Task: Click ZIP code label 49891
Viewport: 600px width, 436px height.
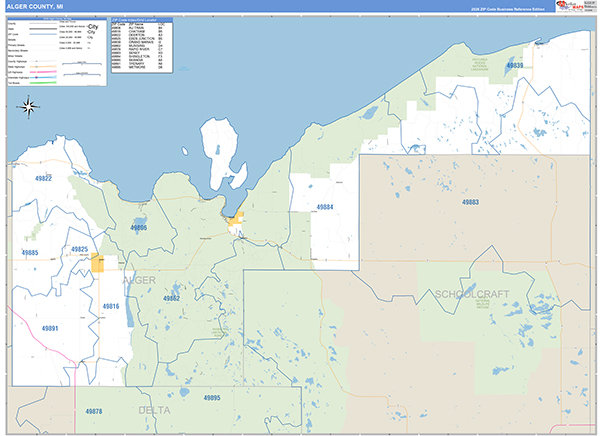Action: click(x=50, y=328)
